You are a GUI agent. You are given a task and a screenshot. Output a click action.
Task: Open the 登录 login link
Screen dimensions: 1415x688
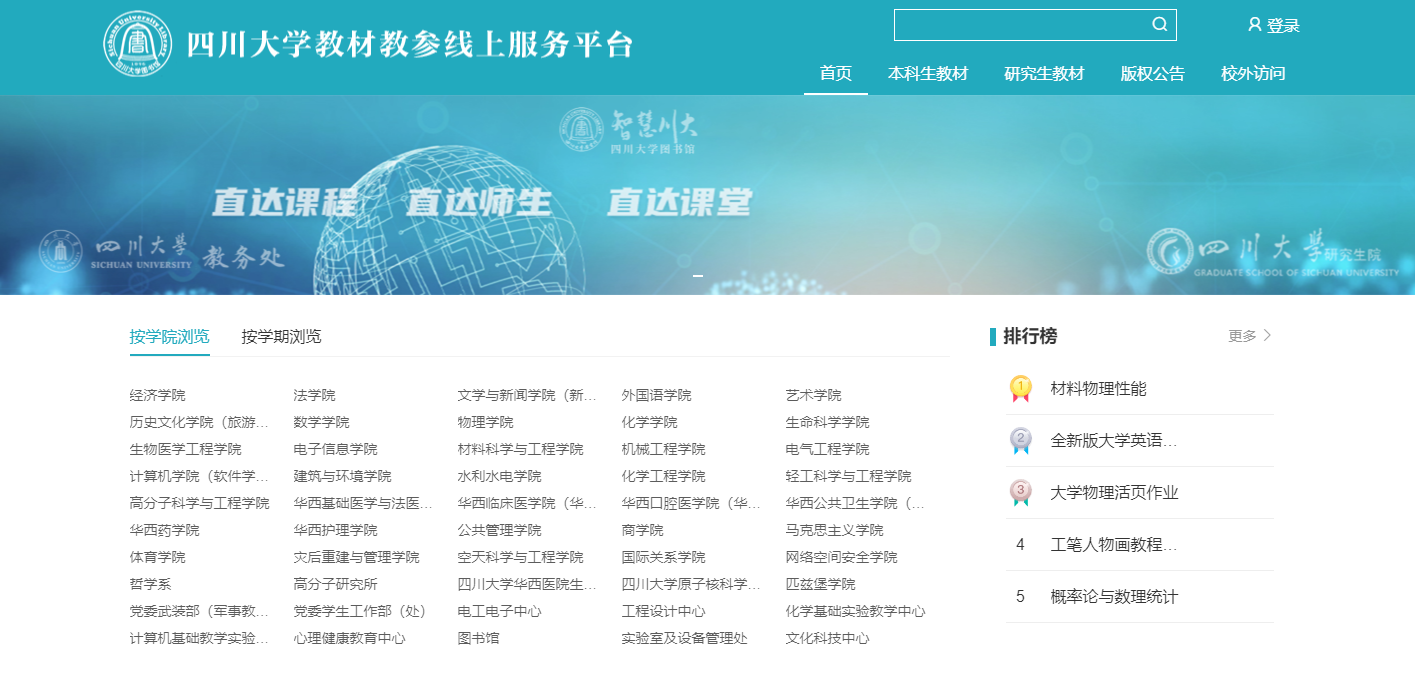(x=1283, y=26)
